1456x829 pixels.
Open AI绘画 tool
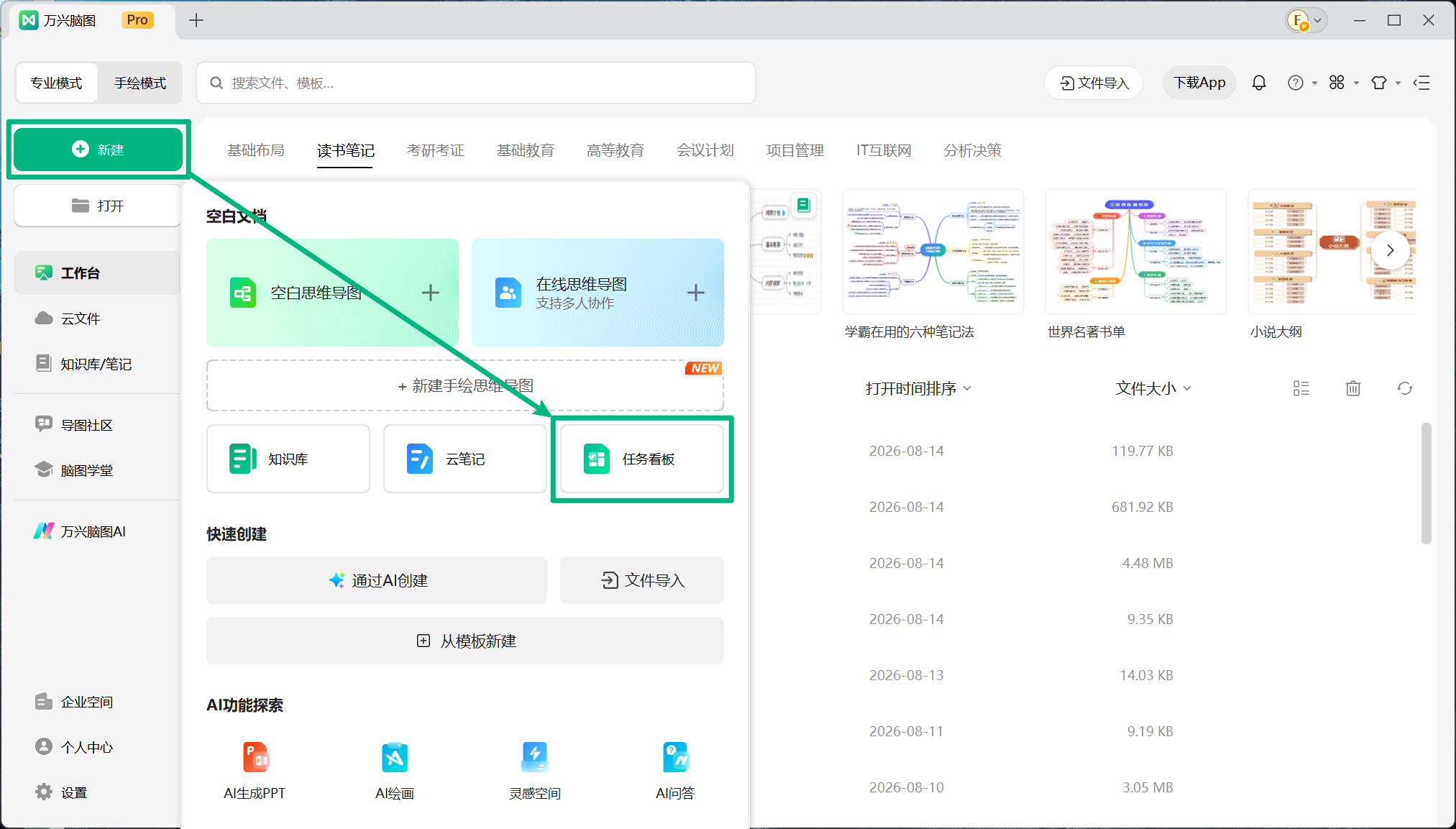[395, 771]
